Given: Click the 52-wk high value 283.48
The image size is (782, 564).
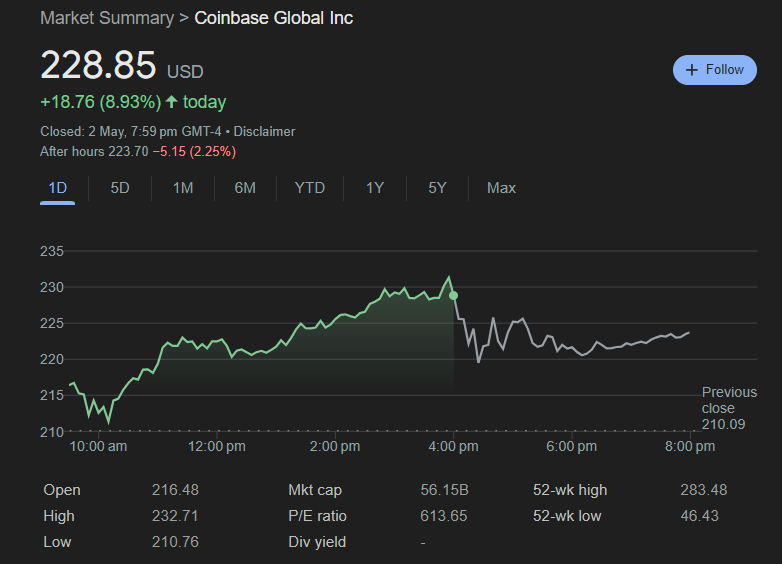Looking at the screenshot, I should pos(704,490).
